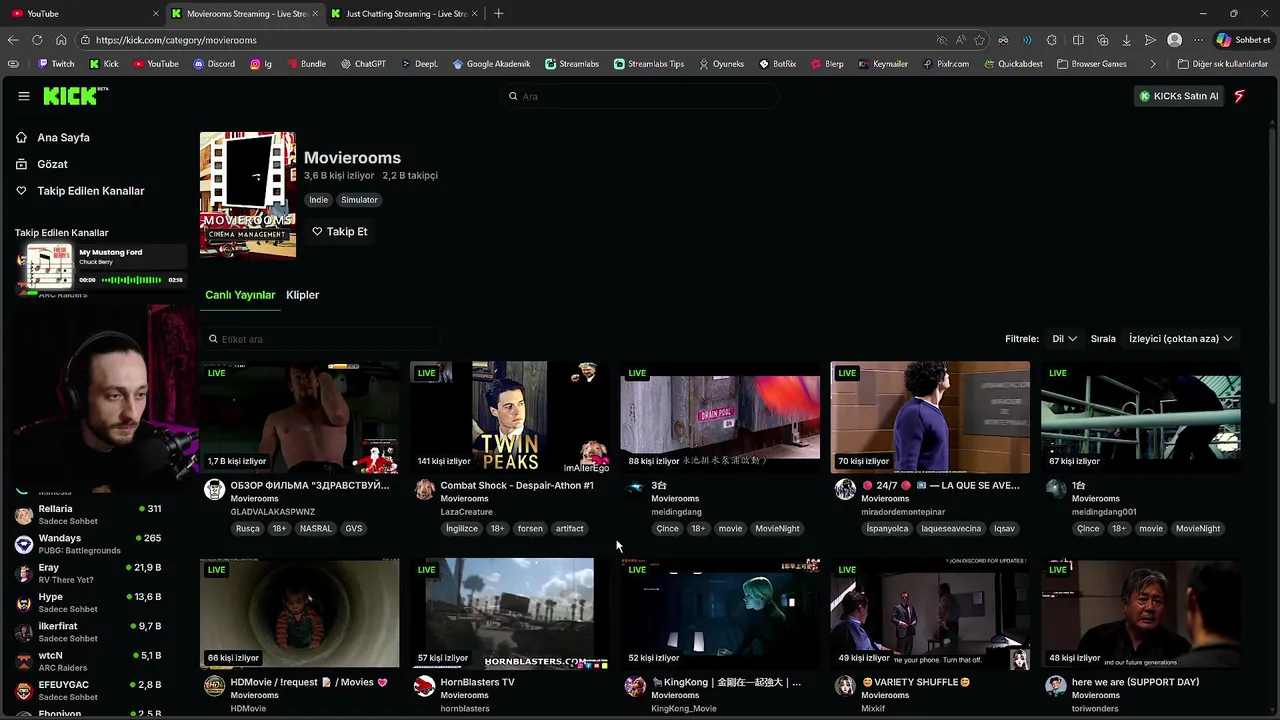Viewport: 1280px width, 720px height.
Task: Click the browser back arrow
Action: 13,40
